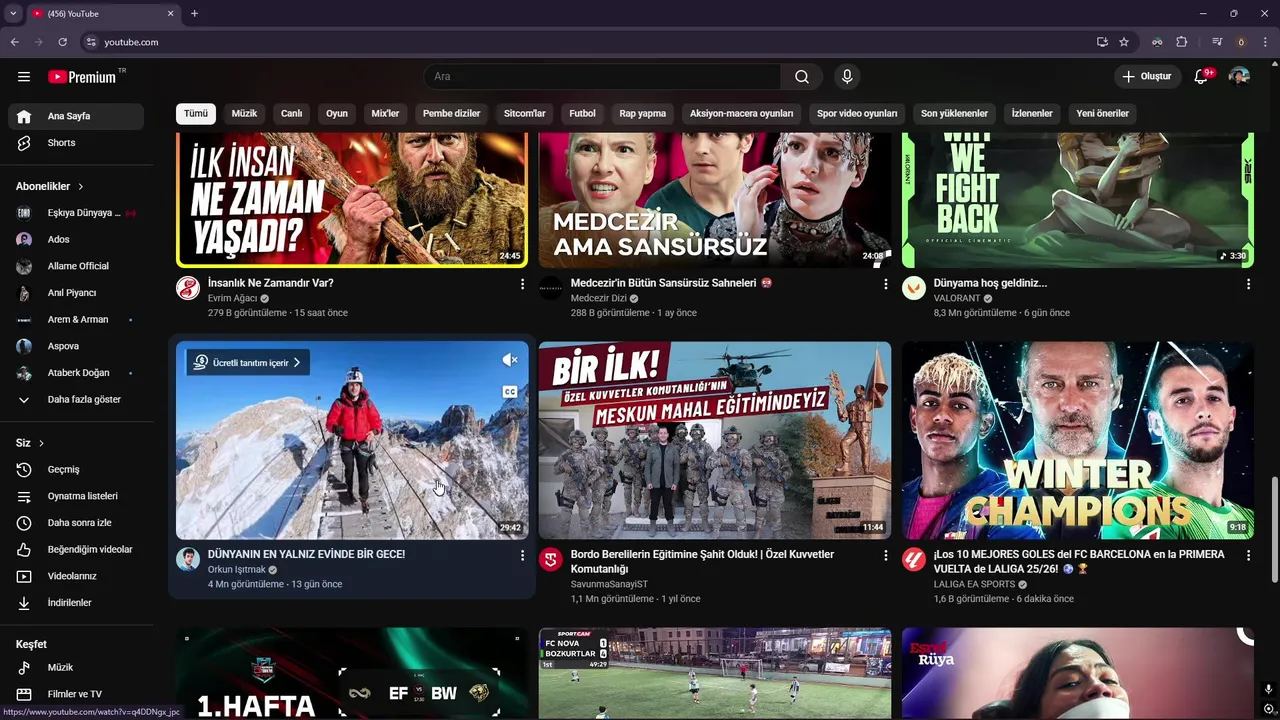Select the Oyun filter chip
Screen dimensions: 1280x720
click(337, 114)
